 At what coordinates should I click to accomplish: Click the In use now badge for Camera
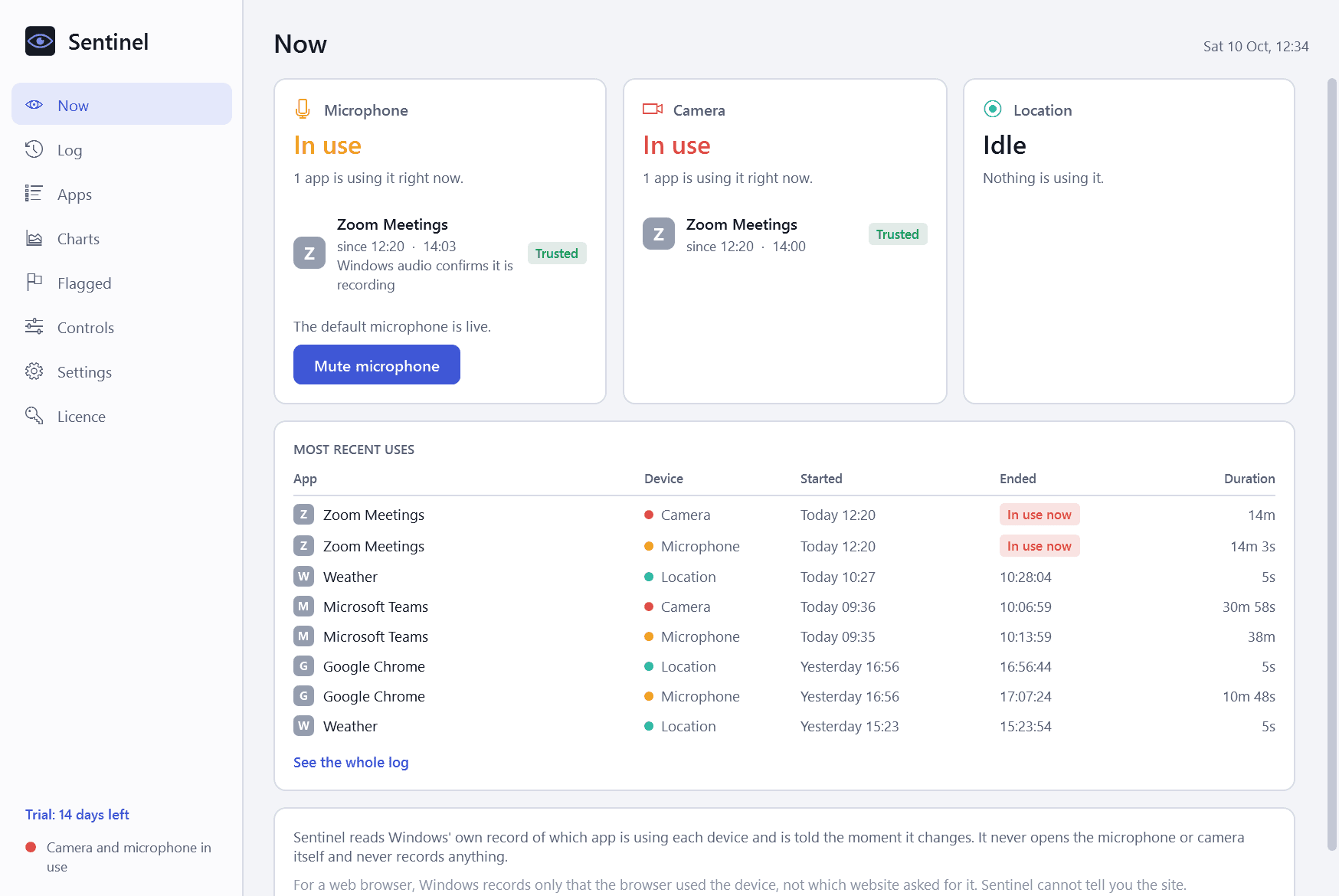coord(1039,515)
